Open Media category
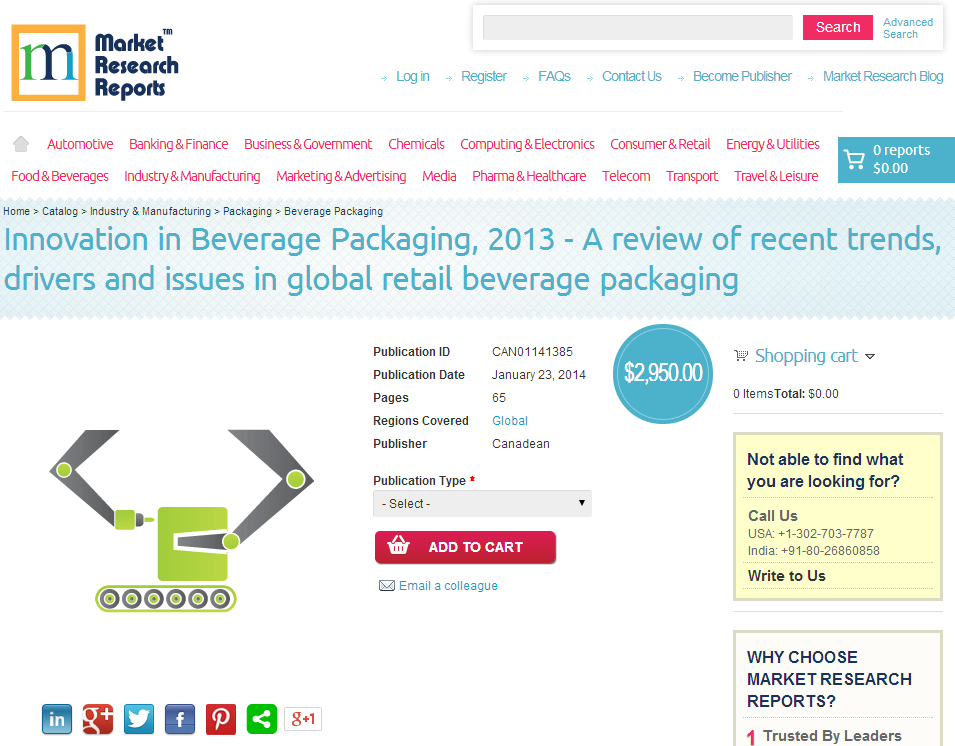This screenshot has width=955, height=746. click(x=439, y=177)
